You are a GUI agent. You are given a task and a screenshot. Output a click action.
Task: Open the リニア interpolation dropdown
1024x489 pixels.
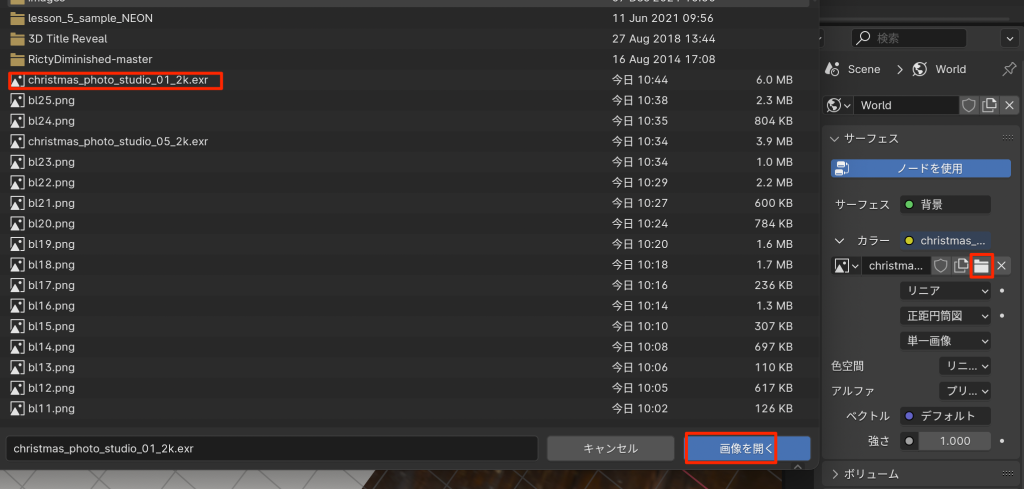[945, 291]
